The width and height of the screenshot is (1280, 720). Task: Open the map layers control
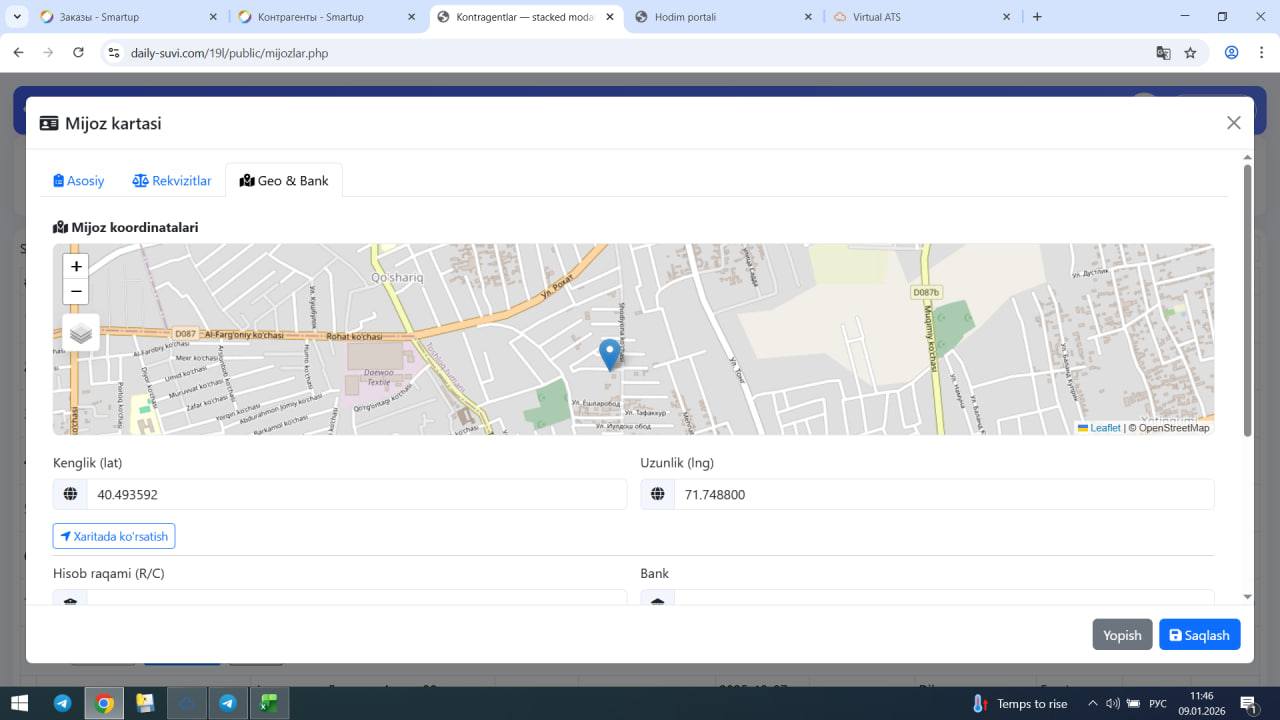click(x=81, y=333)
